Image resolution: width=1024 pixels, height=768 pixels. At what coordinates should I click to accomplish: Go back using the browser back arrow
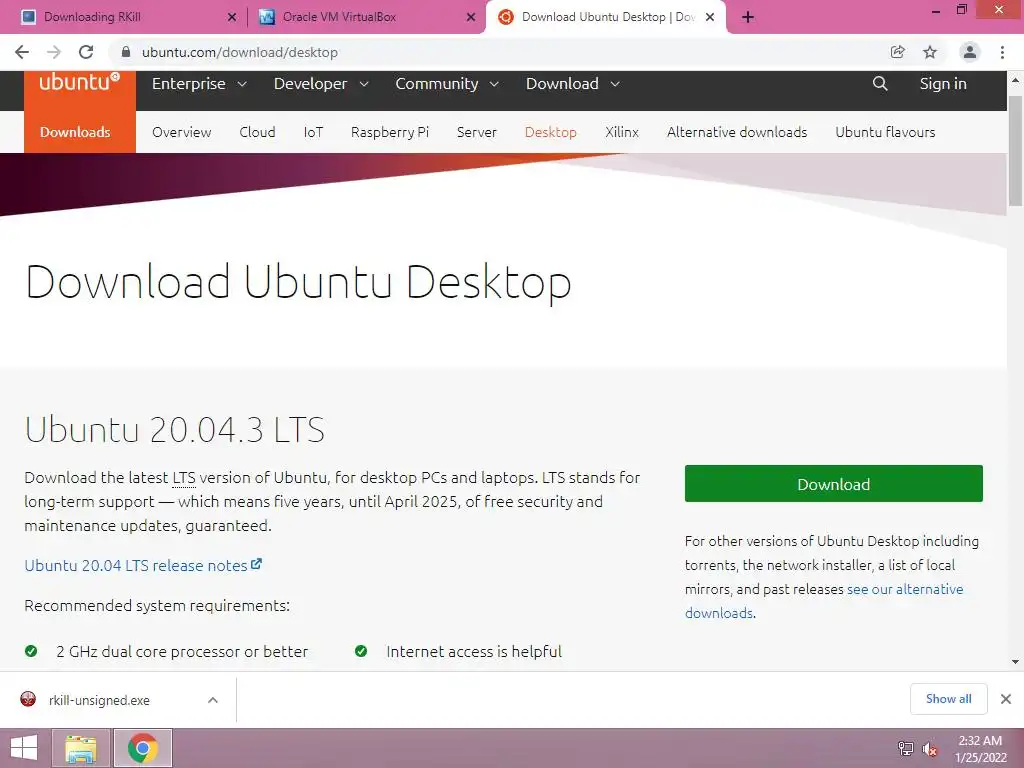point(22,52)
